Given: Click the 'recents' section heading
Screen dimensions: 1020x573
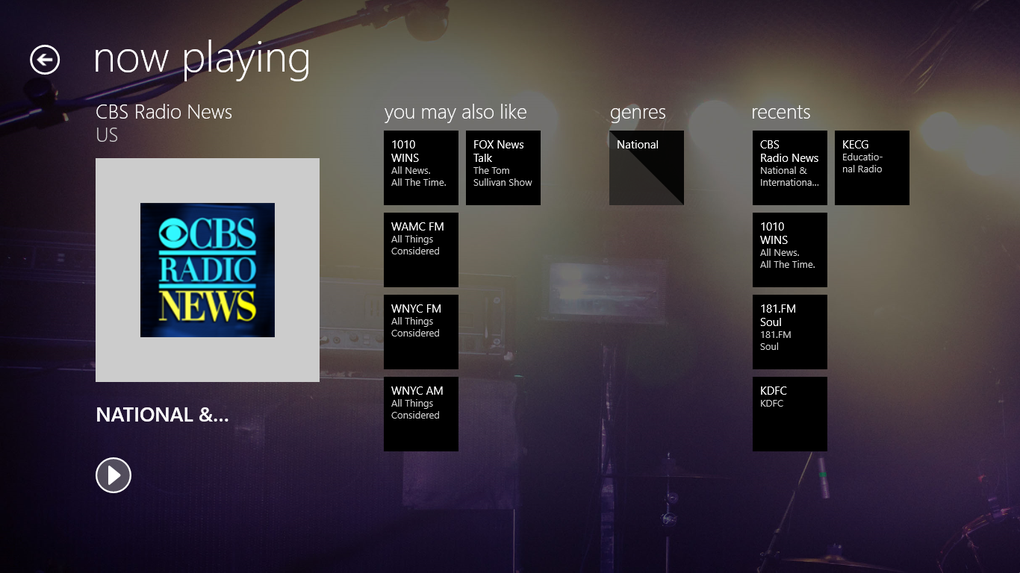Looking at the screenshot, I should [x=781, y=113].
